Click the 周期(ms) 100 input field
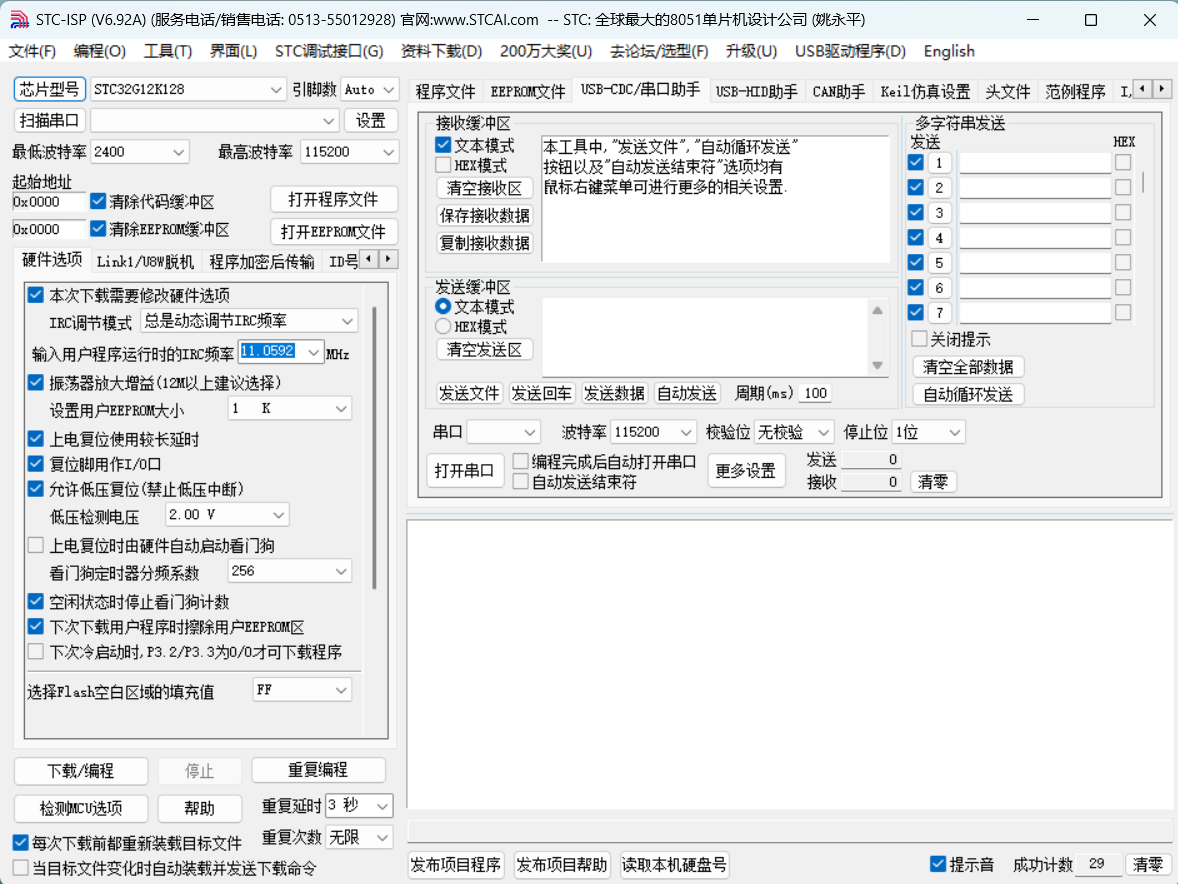1178x884 pixels. tap(815, 394)
